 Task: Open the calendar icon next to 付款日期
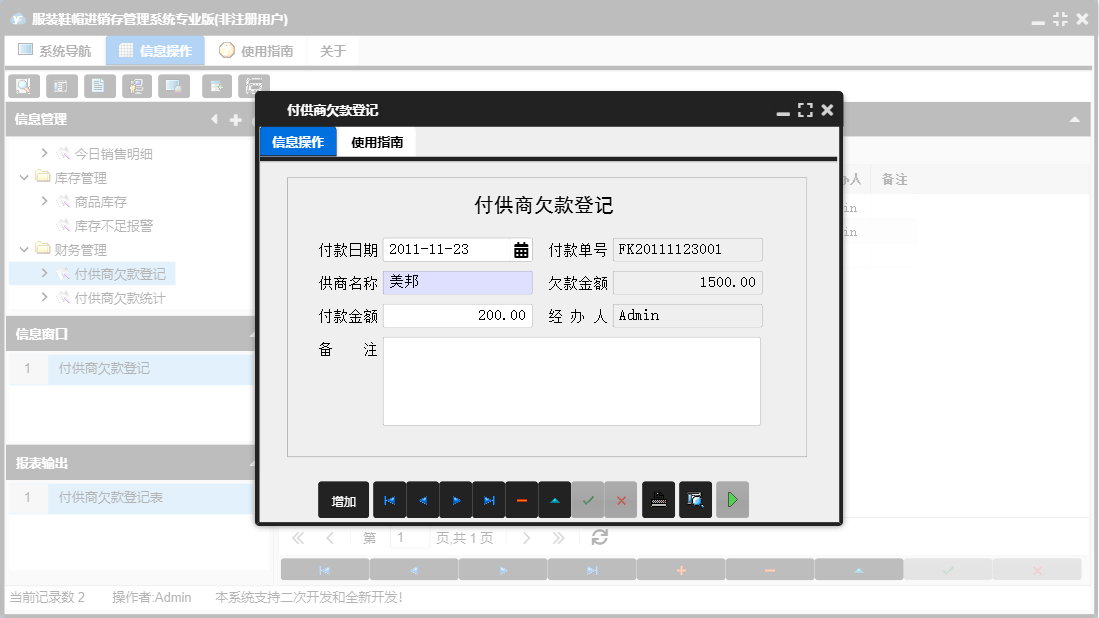(519, 249)
